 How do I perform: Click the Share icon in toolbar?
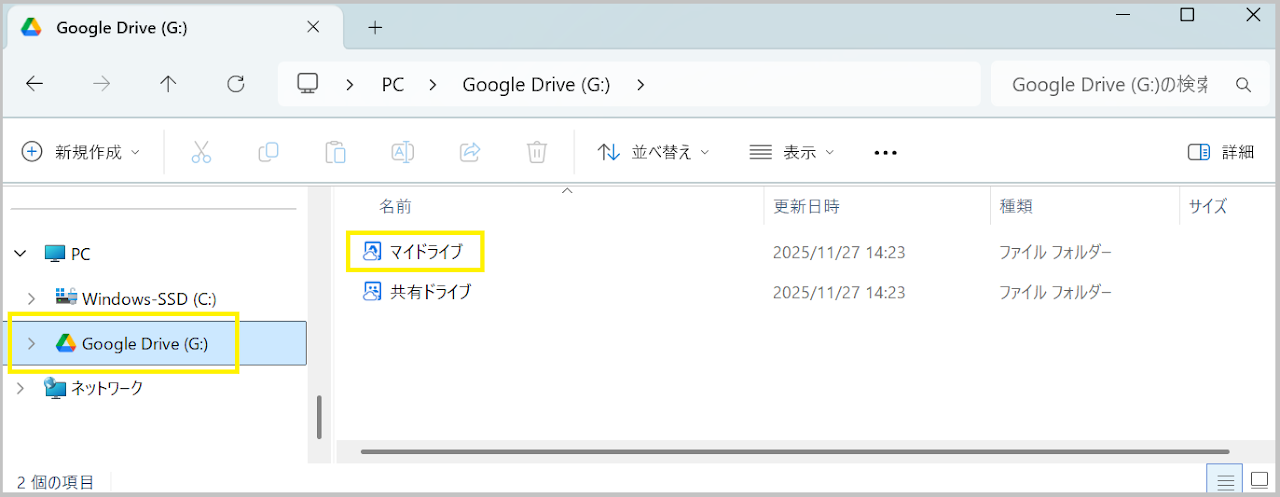(469, 152)
